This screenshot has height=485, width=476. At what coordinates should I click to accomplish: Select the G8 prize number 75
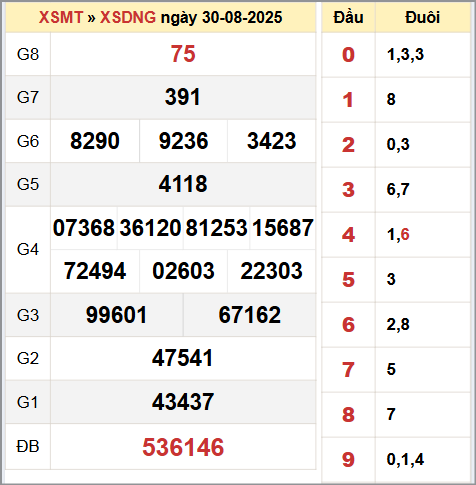pos(183,54)
